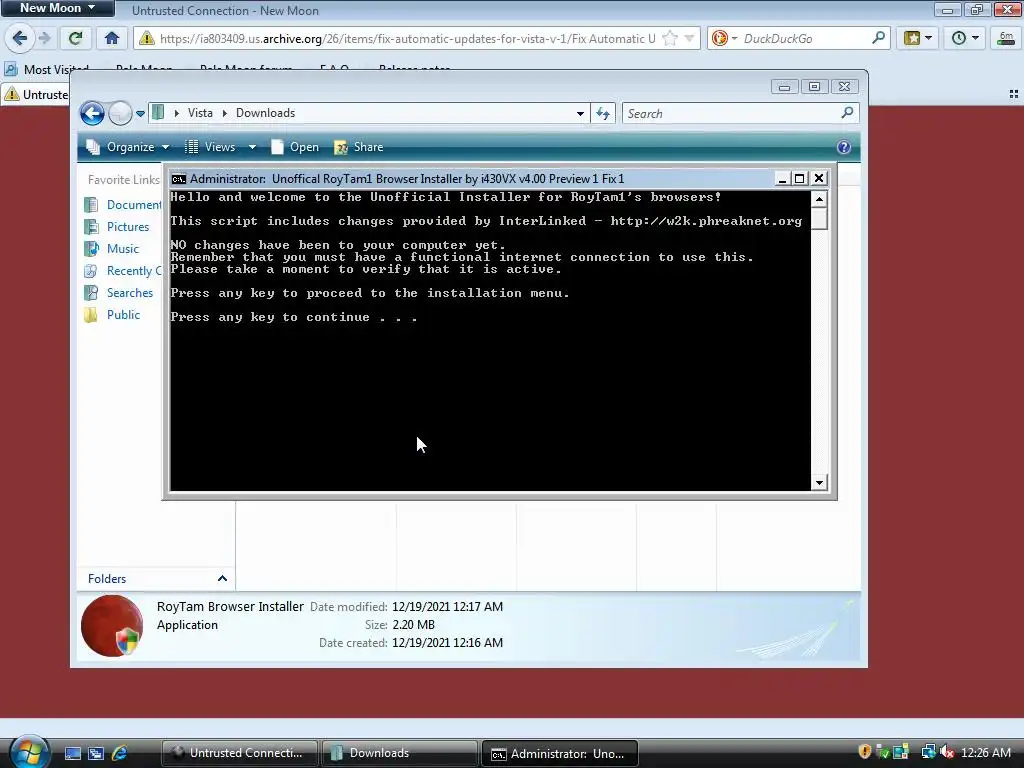Click the muted volume tray icon
1024x768 pixels.
pyautogui.click(x=947, y=752)
